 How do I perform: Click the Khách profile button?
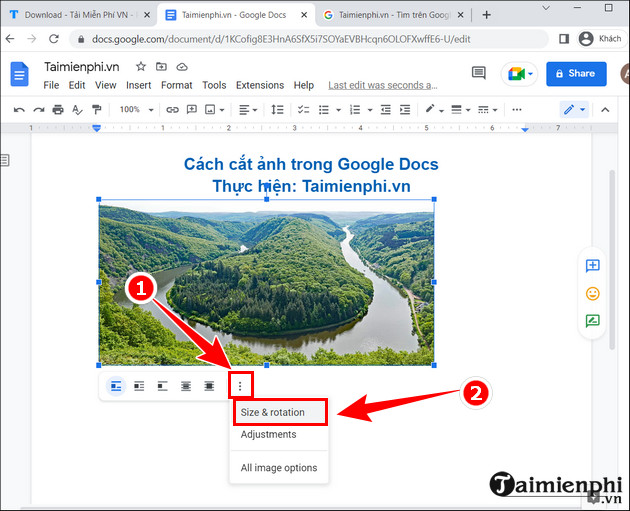coord(600,39)
